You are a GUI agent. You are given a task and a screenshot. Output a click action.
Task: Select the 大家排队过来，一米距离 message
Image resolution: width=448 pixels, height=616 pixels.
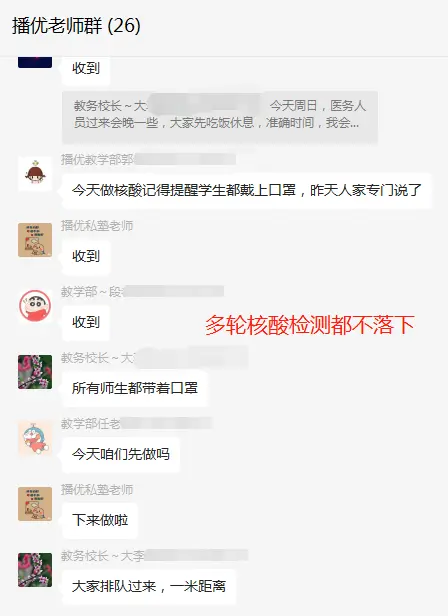click(x=149, y=587)
